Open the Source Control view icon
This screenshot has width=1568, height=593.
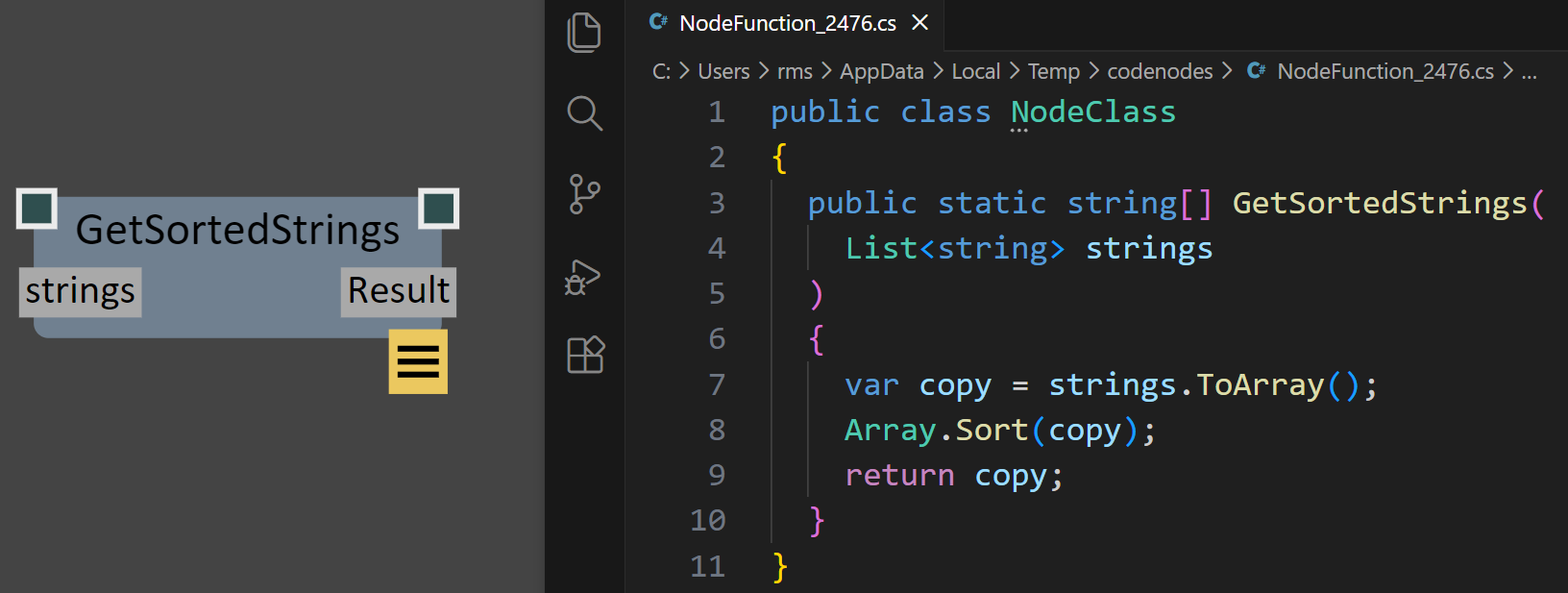584,194
